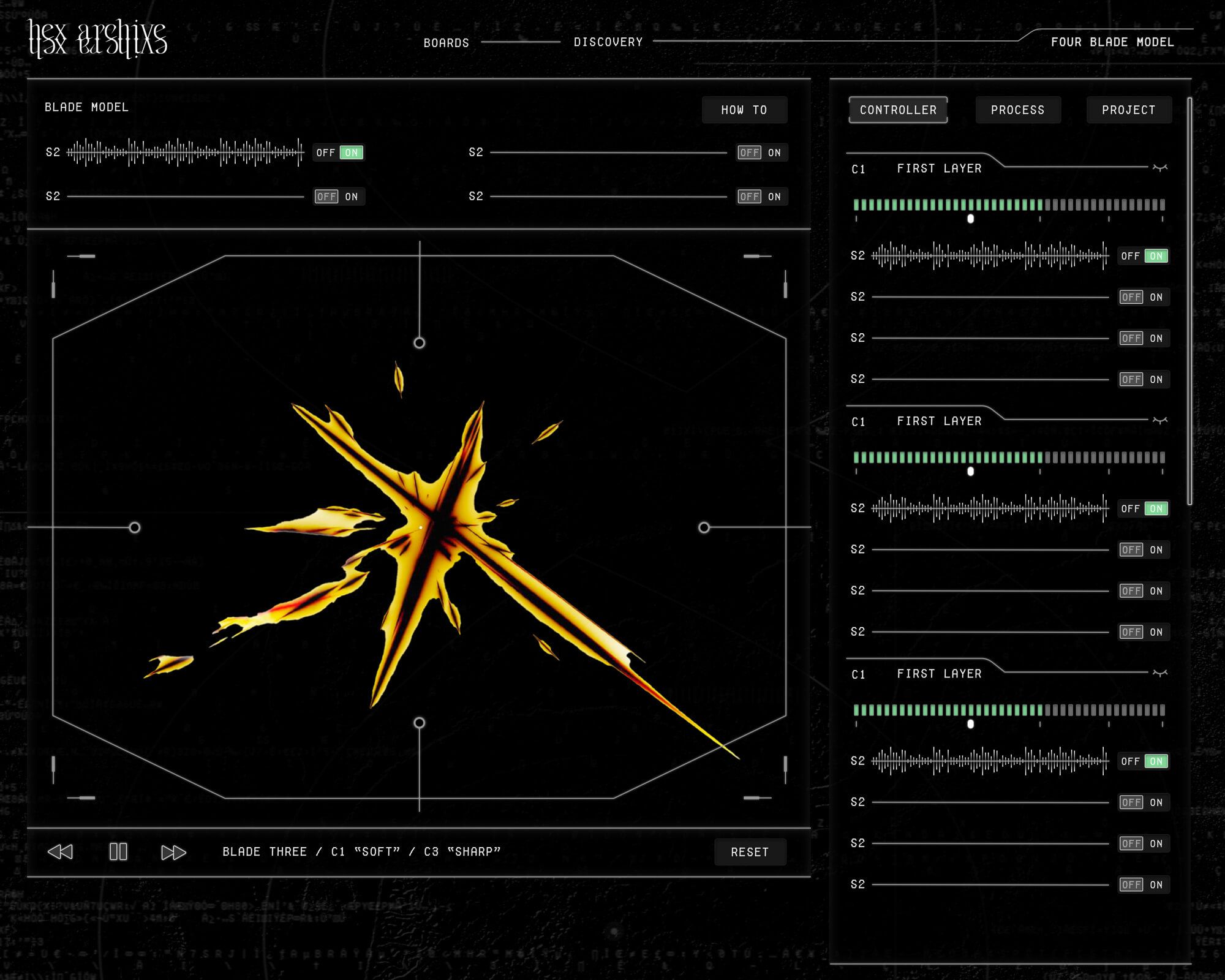Switch to the Process tab
Screen dimensions: 1225x980
(1017, 110)
